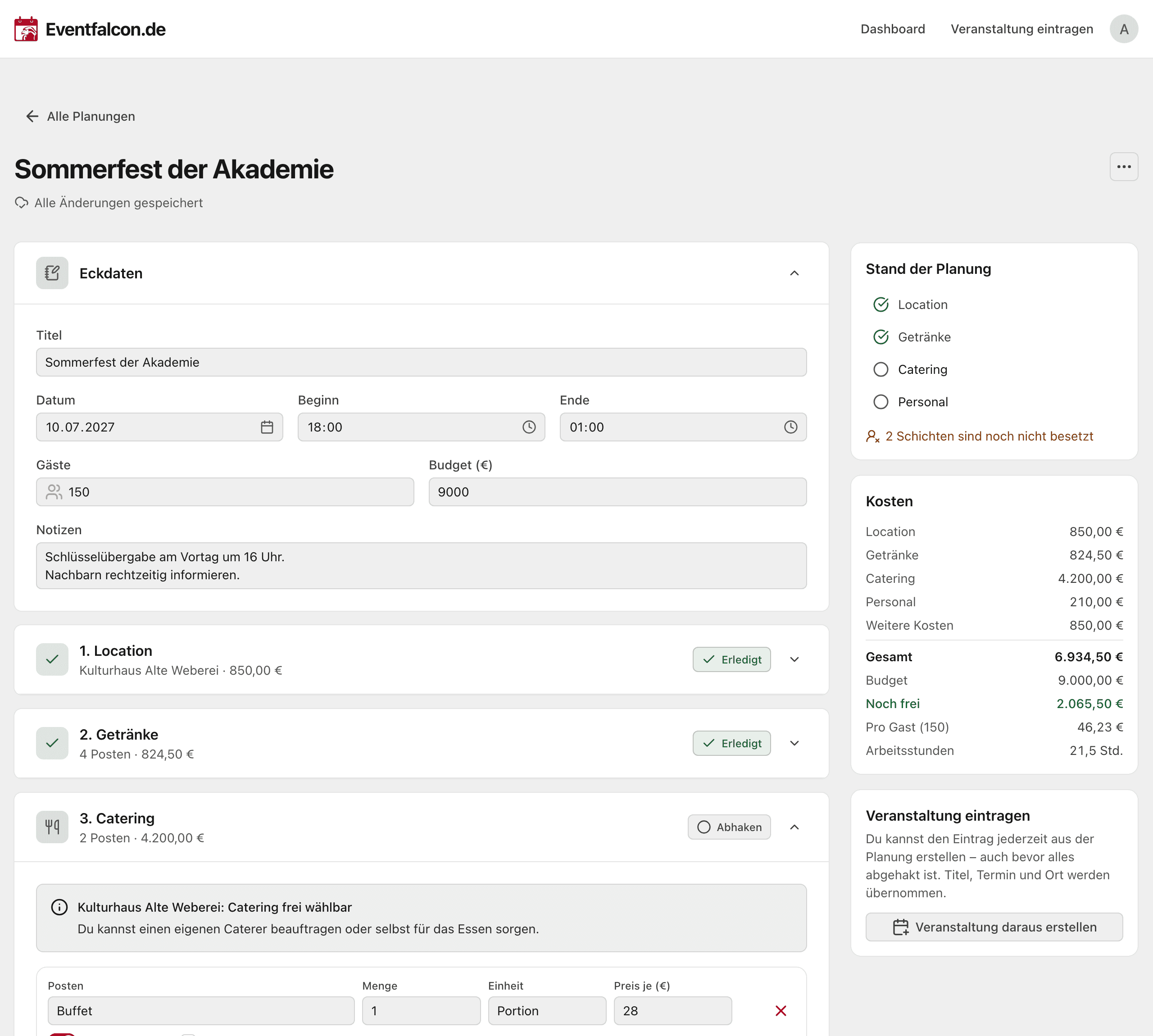Click the green check icon beside 2. Getränke
The width and height of the screenshot is (1153, 1036).
(x=52, y=743)
